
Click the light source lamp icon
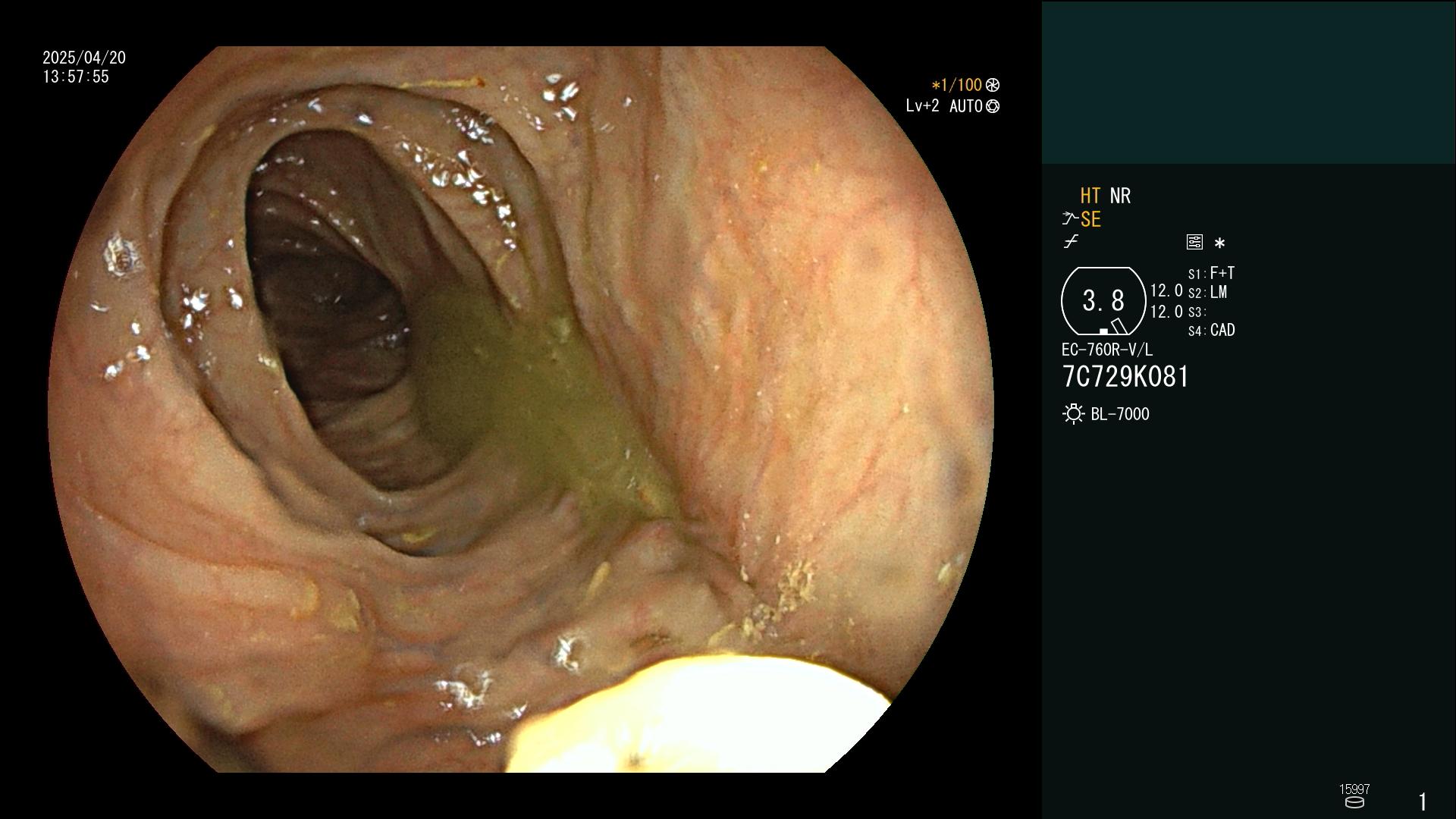click(1073, 414)
